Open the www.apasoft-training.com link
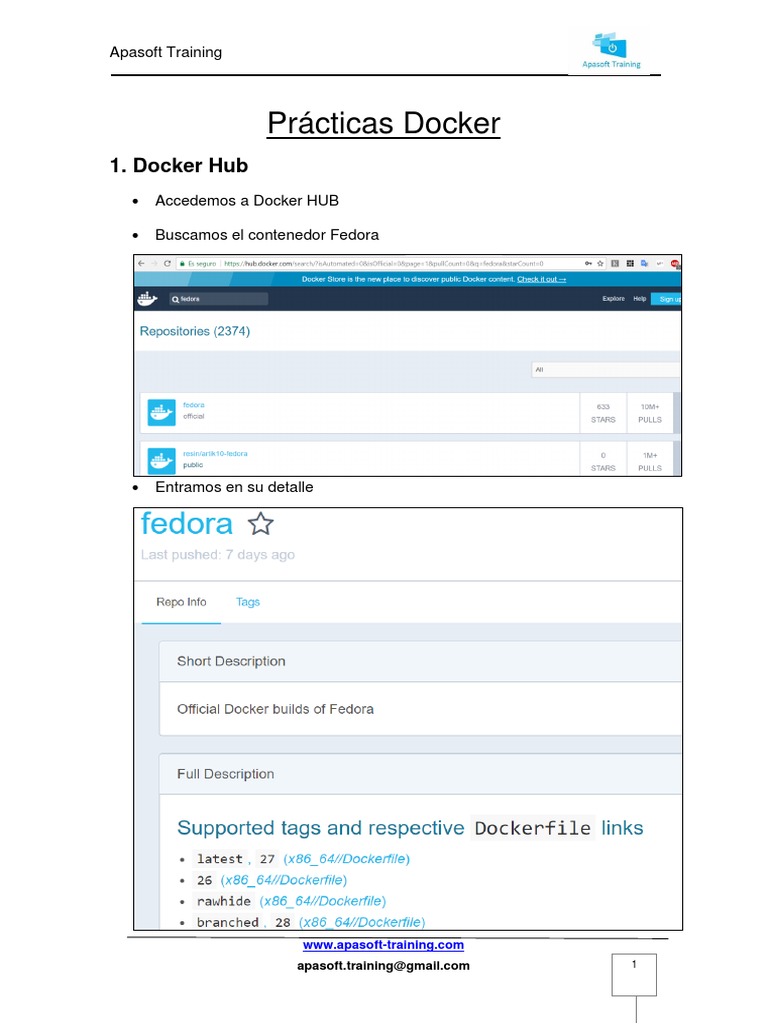768x1024 pixels. pos(383,944)
